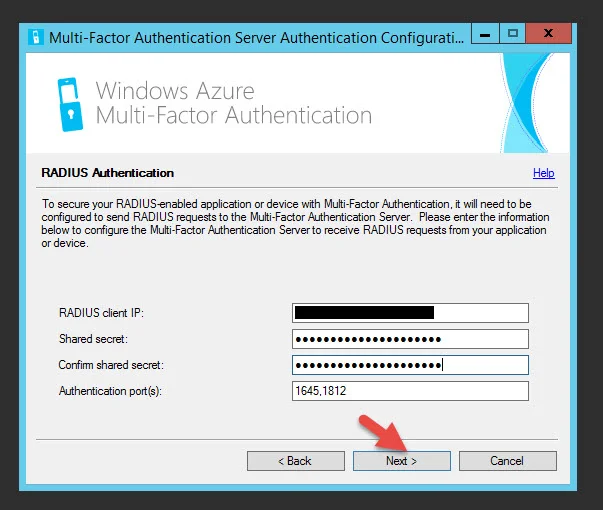The width and height of the screenshot is (603, 510).
Task: Click the title bar padlock app icon
Action: (x=36, y=38)
